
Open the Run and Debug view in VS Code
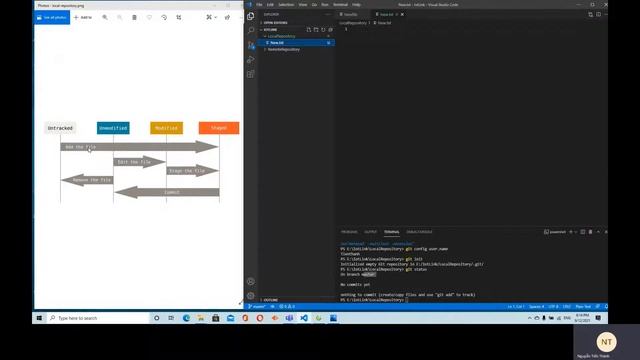pos(251,60)
